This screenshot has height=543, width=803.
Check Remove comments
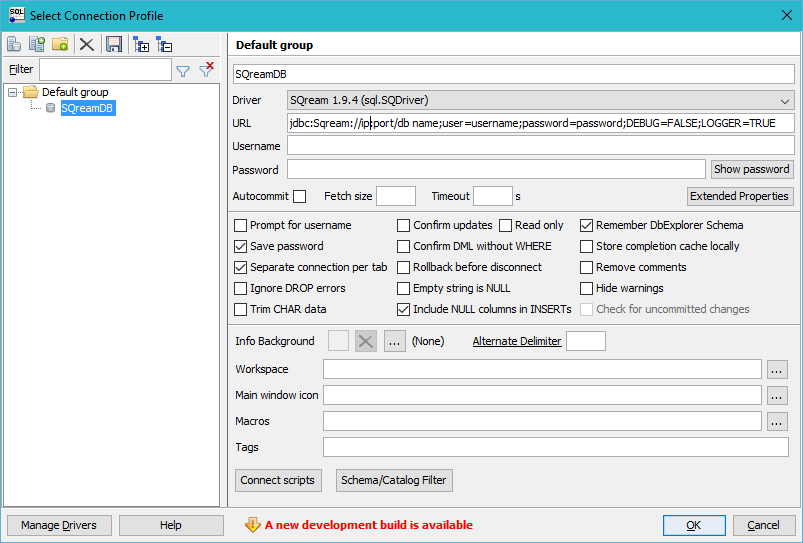[x=586, y=267]
